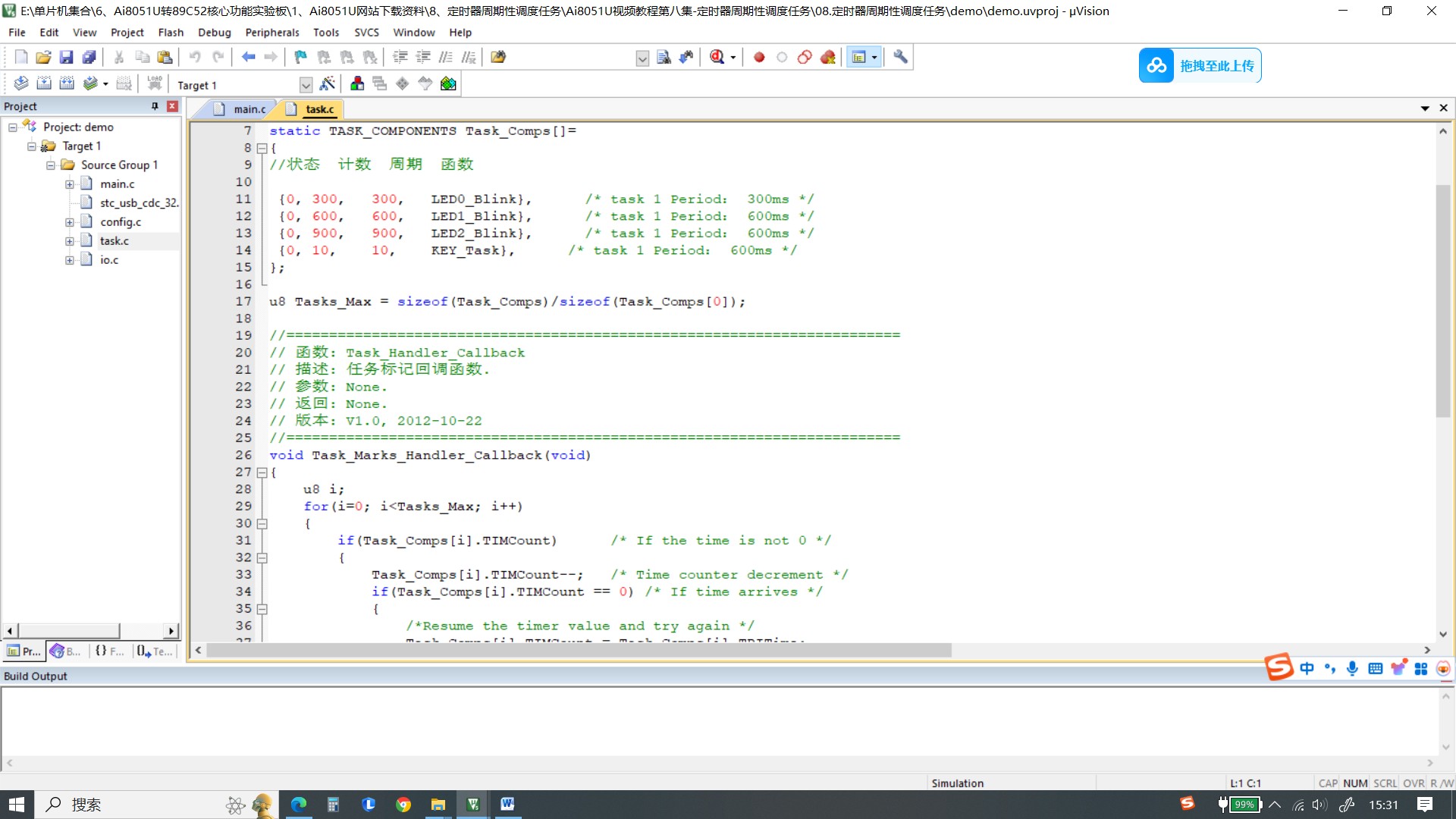
Task: Open the find text combo box dropdown
Action: tap(642, 58)
